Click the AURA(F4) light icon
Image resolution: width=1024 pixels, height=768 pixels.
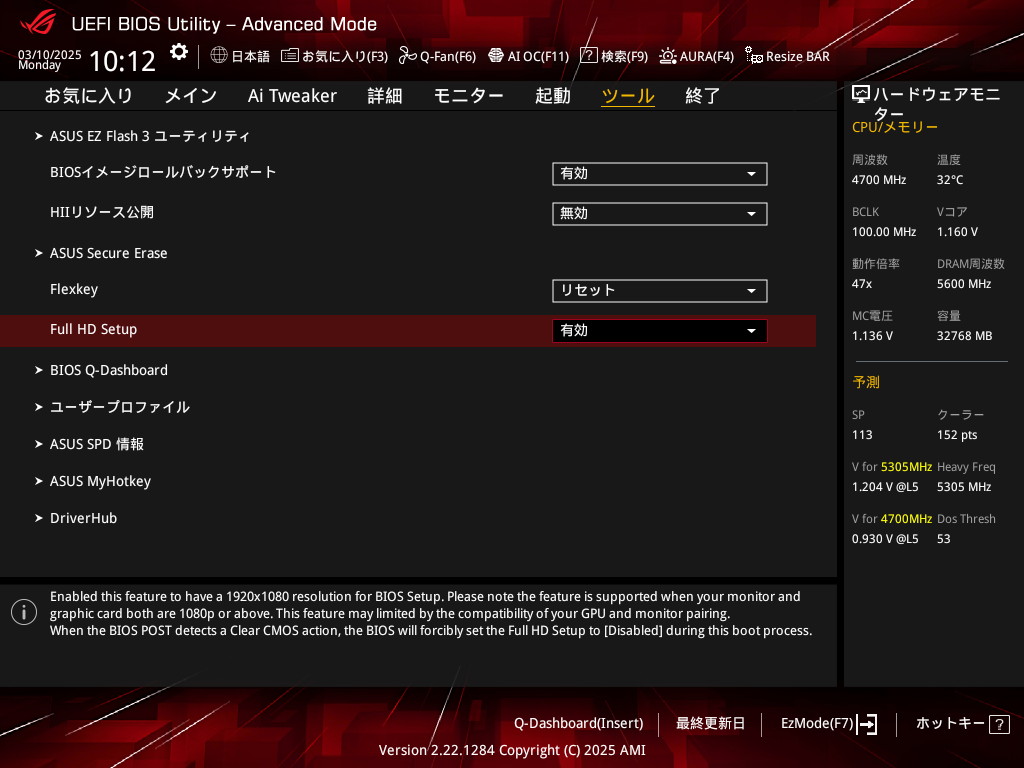[x=667, y=56]
